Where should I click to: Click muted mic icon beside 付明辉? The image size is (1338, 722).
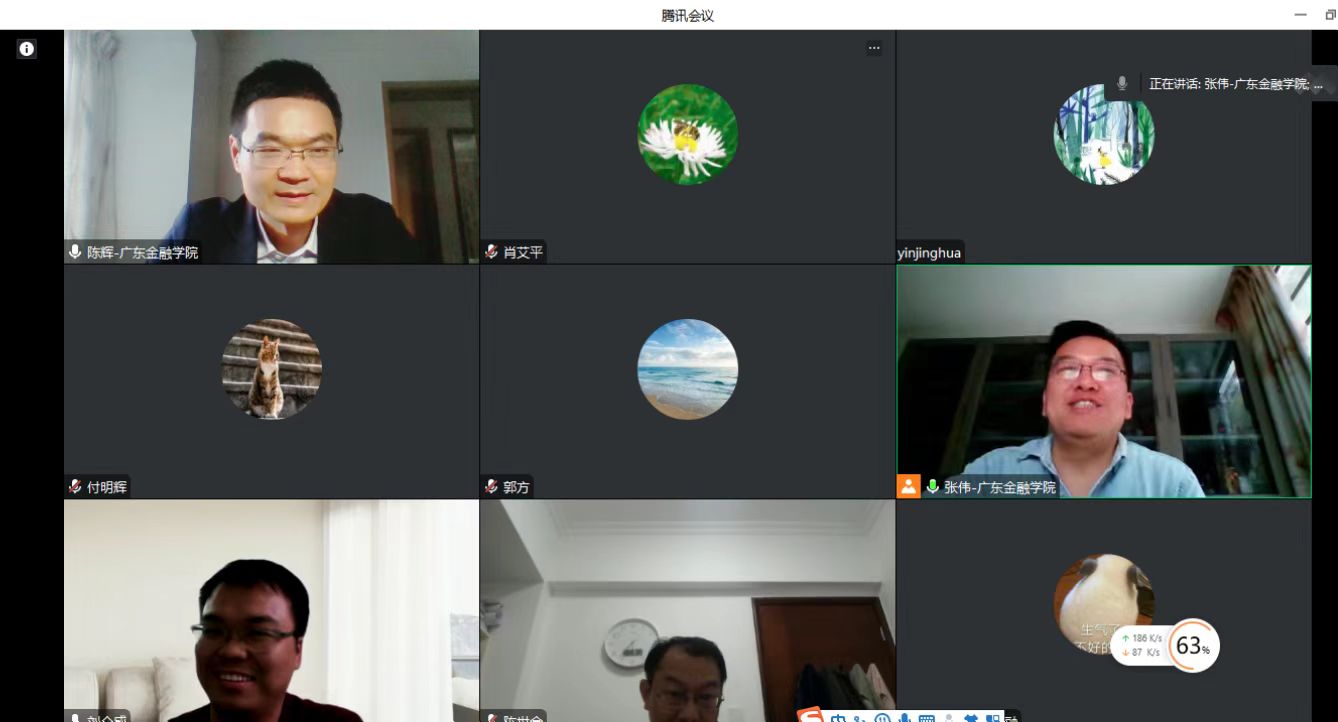(75, 487)
